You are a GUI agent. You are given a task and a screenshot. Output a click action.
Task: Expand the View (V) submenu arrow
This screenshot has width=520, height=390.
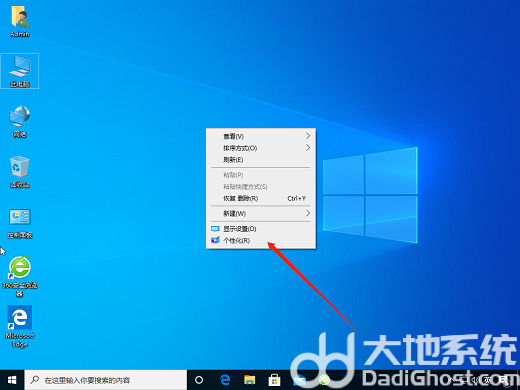tap(308, 136)
